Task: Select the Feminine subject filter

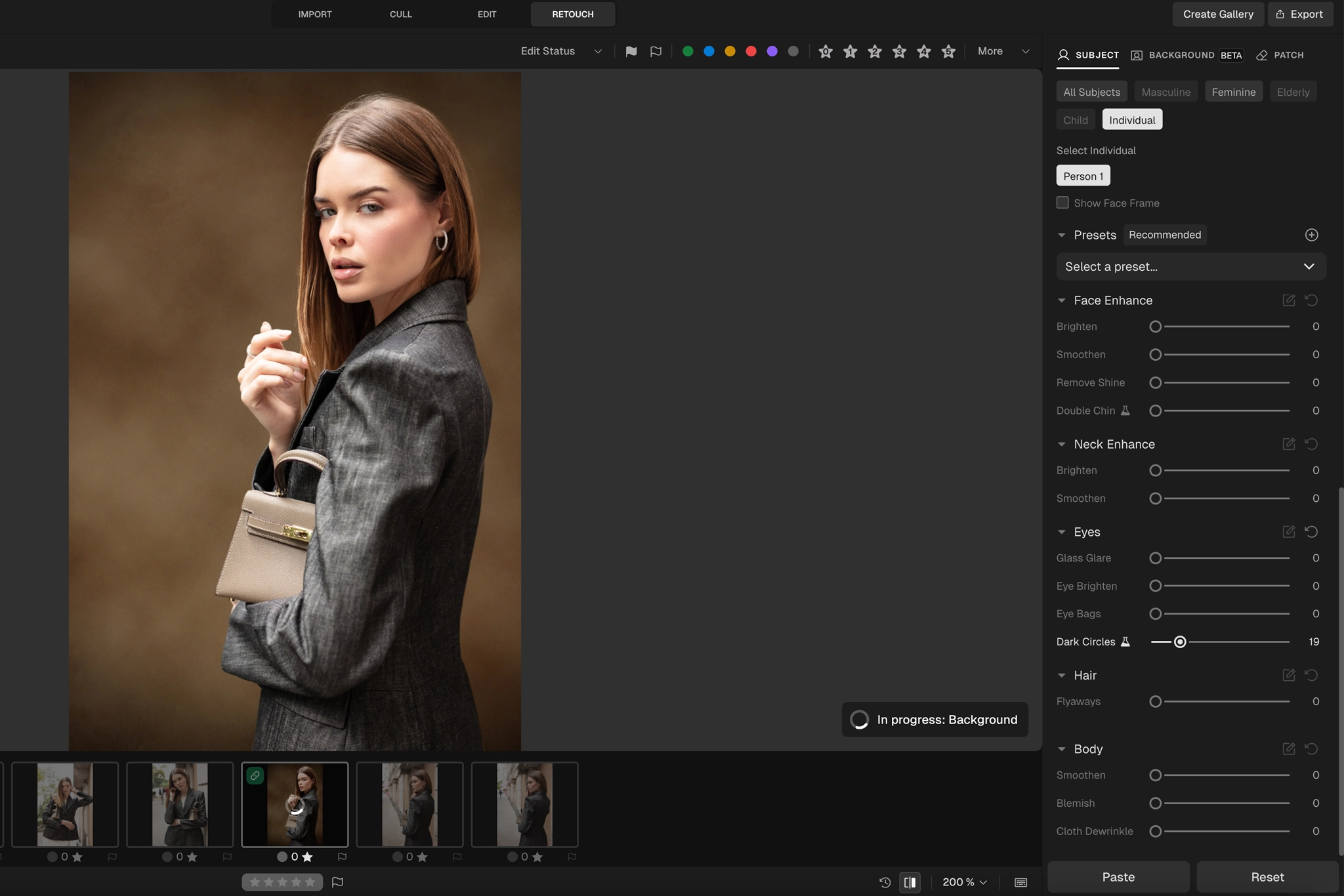Action: [x=1233, y=92]
